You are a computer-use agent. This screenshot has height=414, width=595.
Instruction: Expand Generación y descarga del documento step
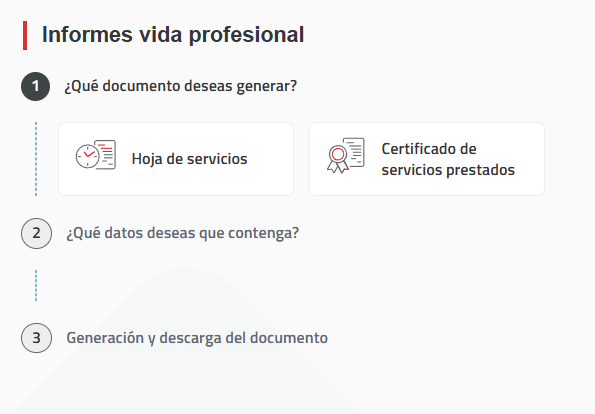(197, 338)
